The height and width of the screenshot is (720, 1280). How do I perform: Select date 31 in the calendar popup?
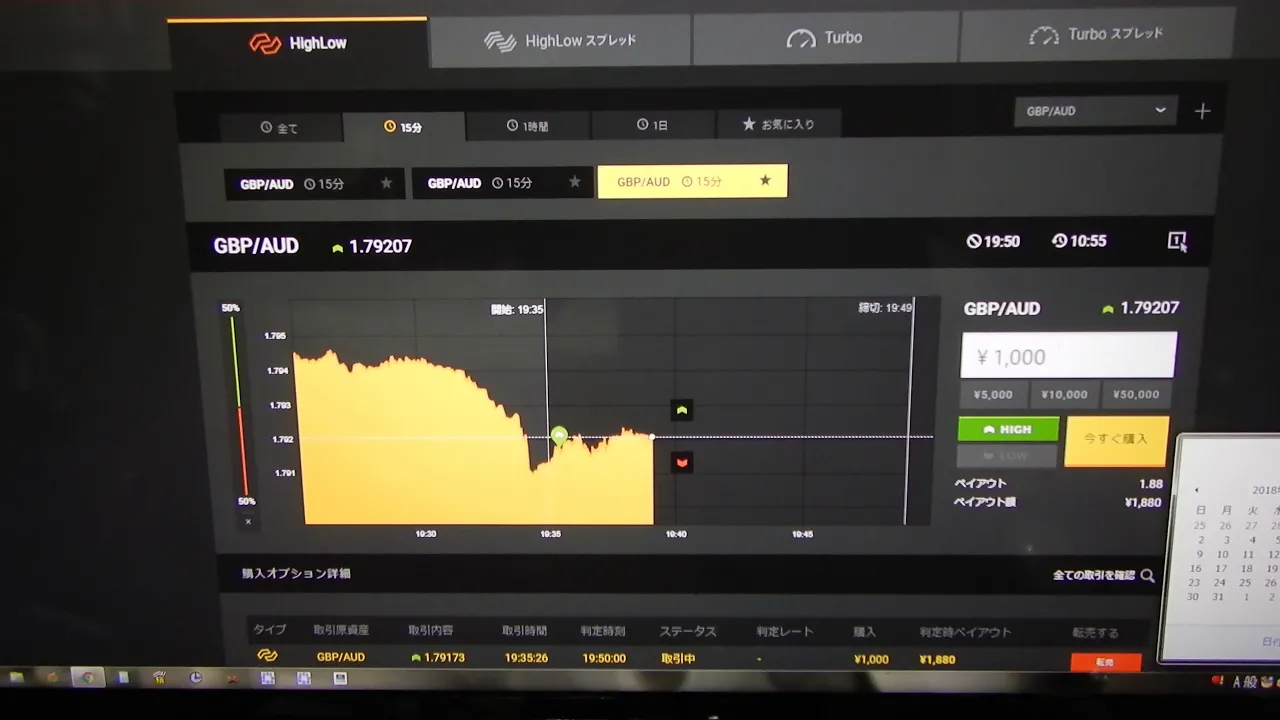point(1217,597)
